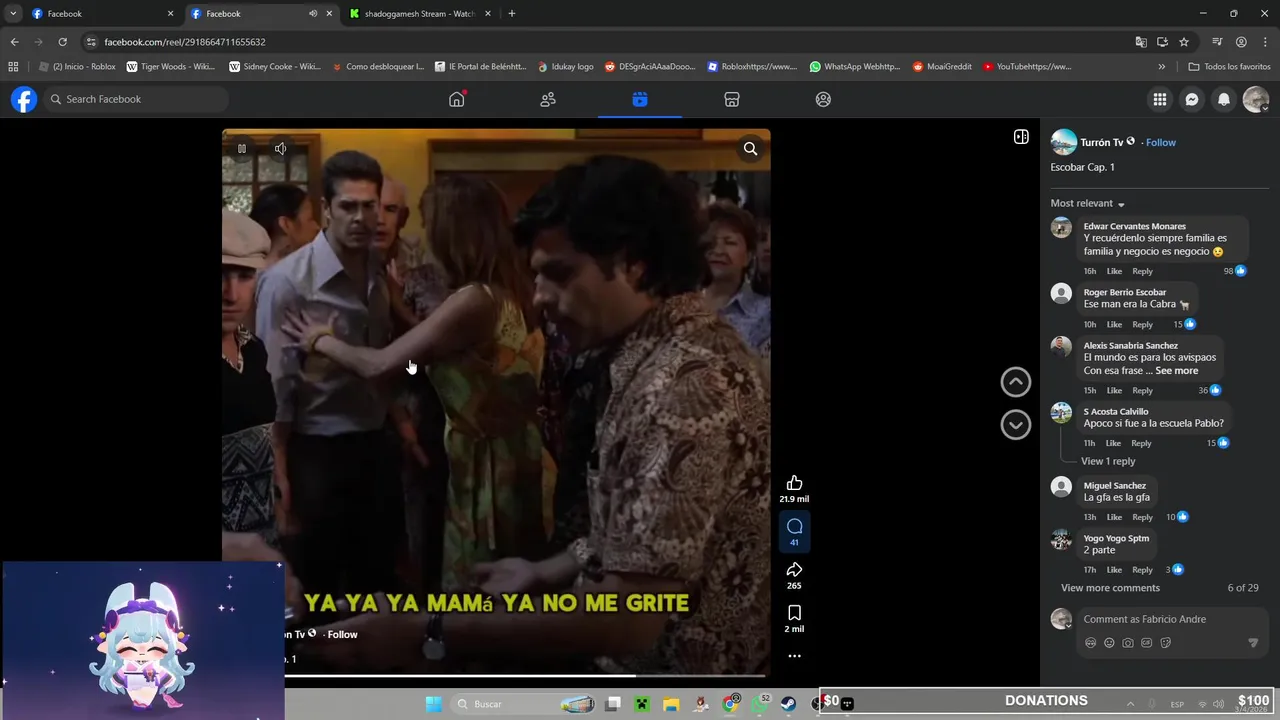Go back in the browser

[14, 42]
